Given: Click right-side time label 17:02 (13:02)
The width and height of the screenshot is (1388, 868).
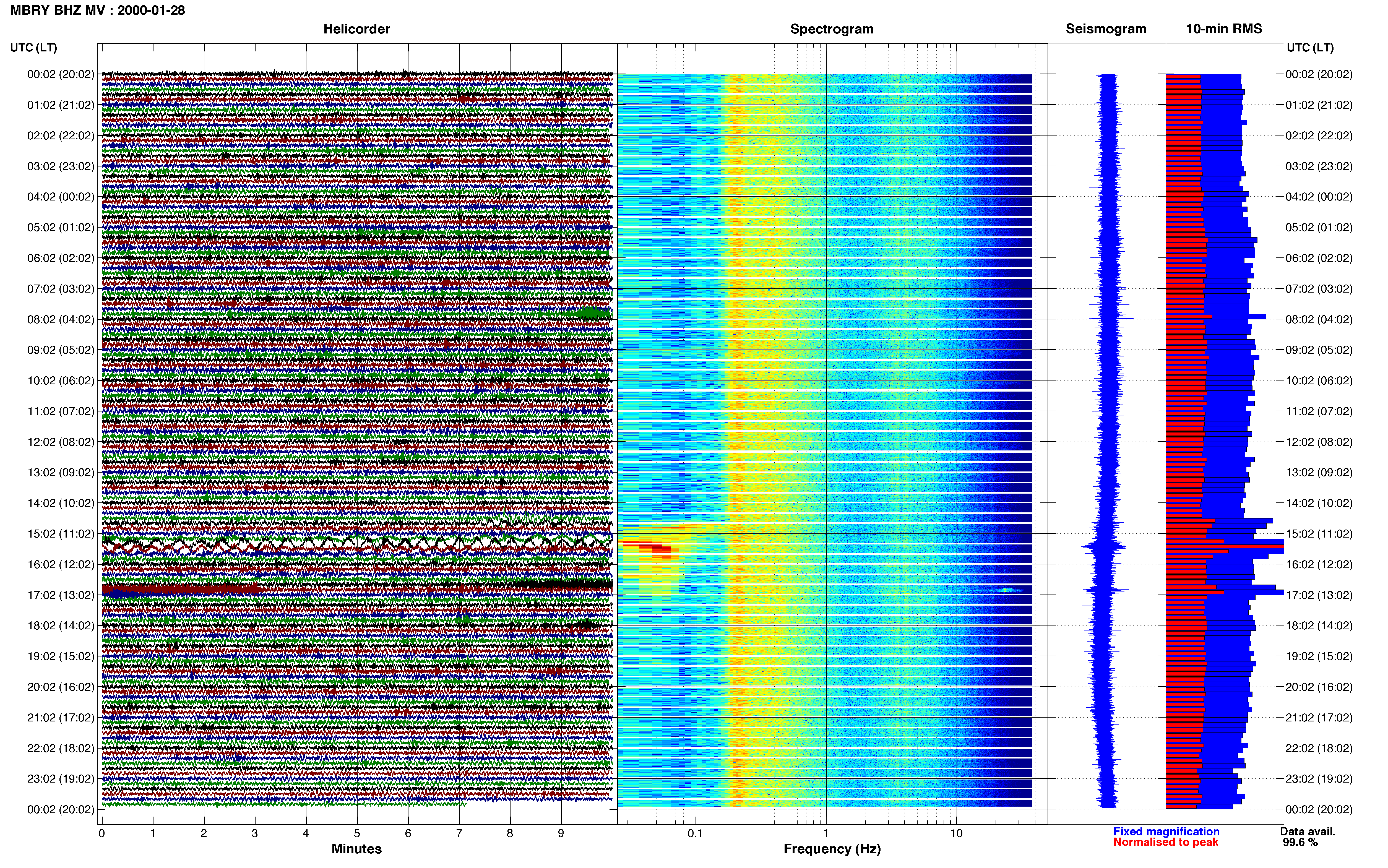Looking at the screenshot, I should (x=1319, y=595).
